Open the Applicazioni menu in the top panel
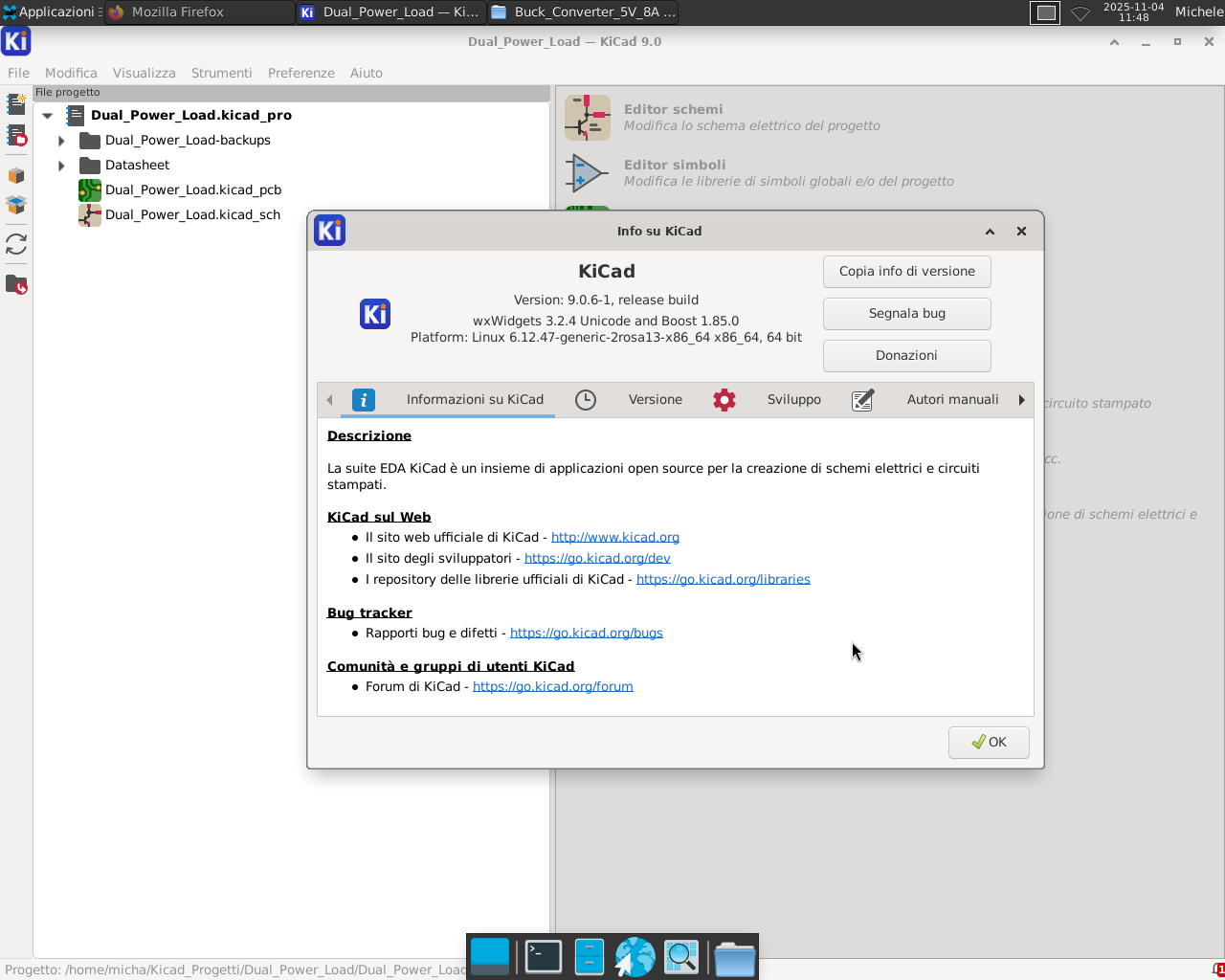The height and width of the screenshot is (980, 1225). pos(50,12)
